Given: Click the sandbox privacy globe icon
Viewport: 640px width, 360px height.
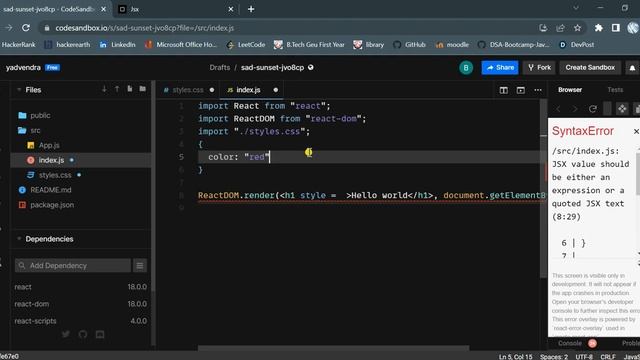Looking at the screenshot, I should [311, 67].
